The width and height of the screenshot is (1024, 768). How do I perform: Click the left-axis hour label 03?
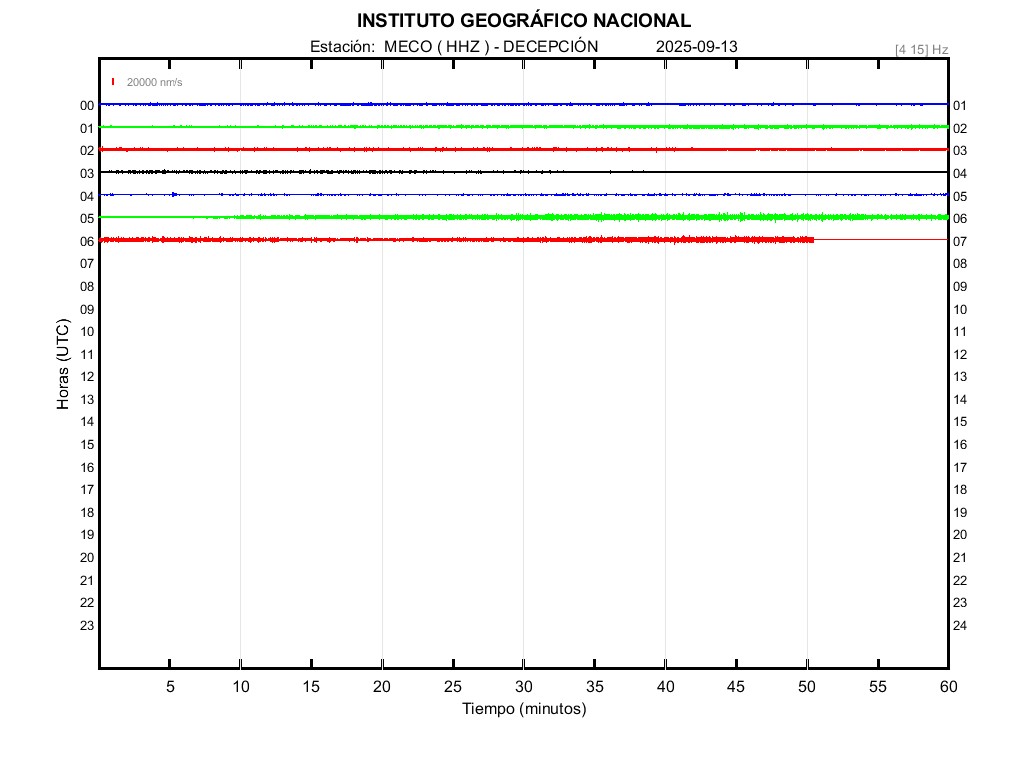click(87, 174)
